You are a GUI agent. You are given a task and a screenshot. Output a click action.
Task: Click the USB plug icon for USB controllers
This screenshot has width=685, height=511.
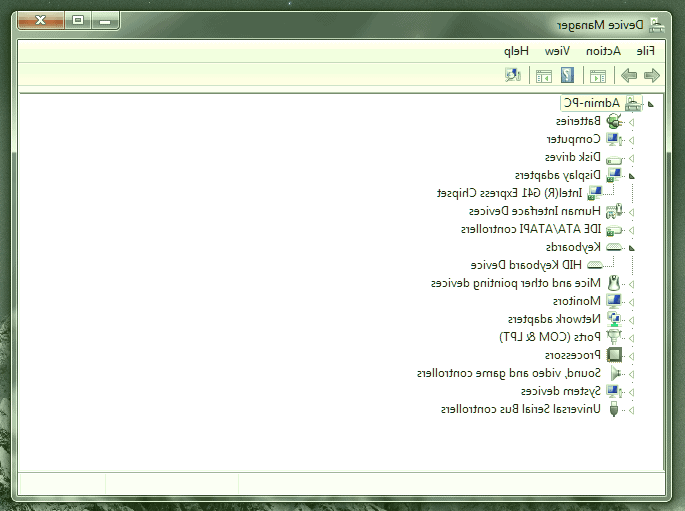[614, 409]
